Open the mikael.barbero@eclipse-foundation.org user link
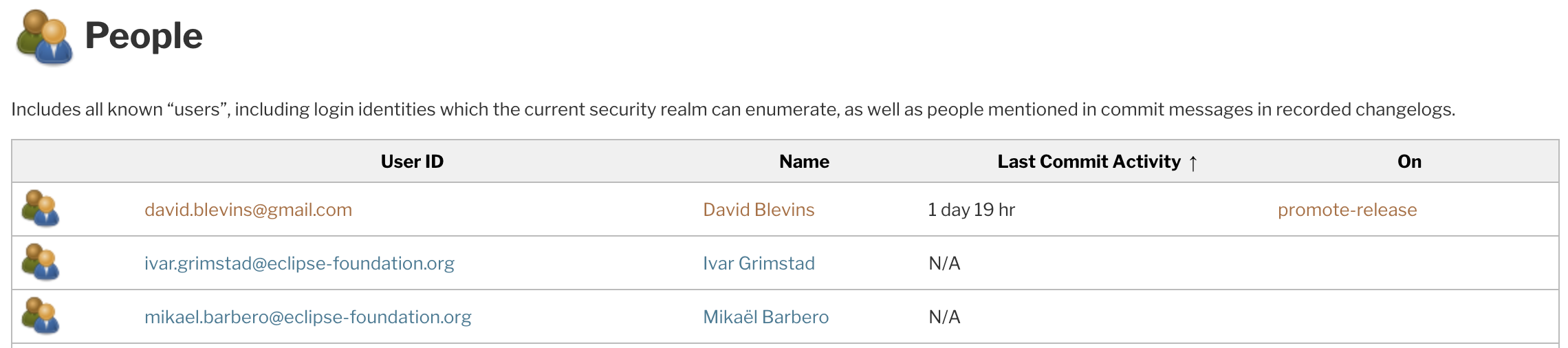This screenshot has height=348, width=1568. click(307, 317)
